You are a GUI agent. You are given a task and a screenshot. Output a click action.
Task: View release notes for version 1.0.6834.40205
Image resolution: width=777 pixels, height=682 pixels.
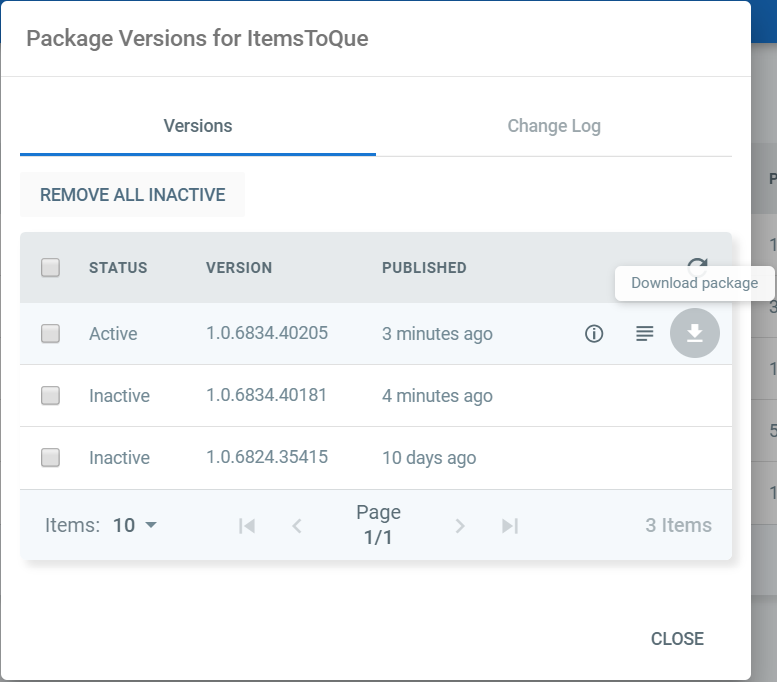[644, 334]
